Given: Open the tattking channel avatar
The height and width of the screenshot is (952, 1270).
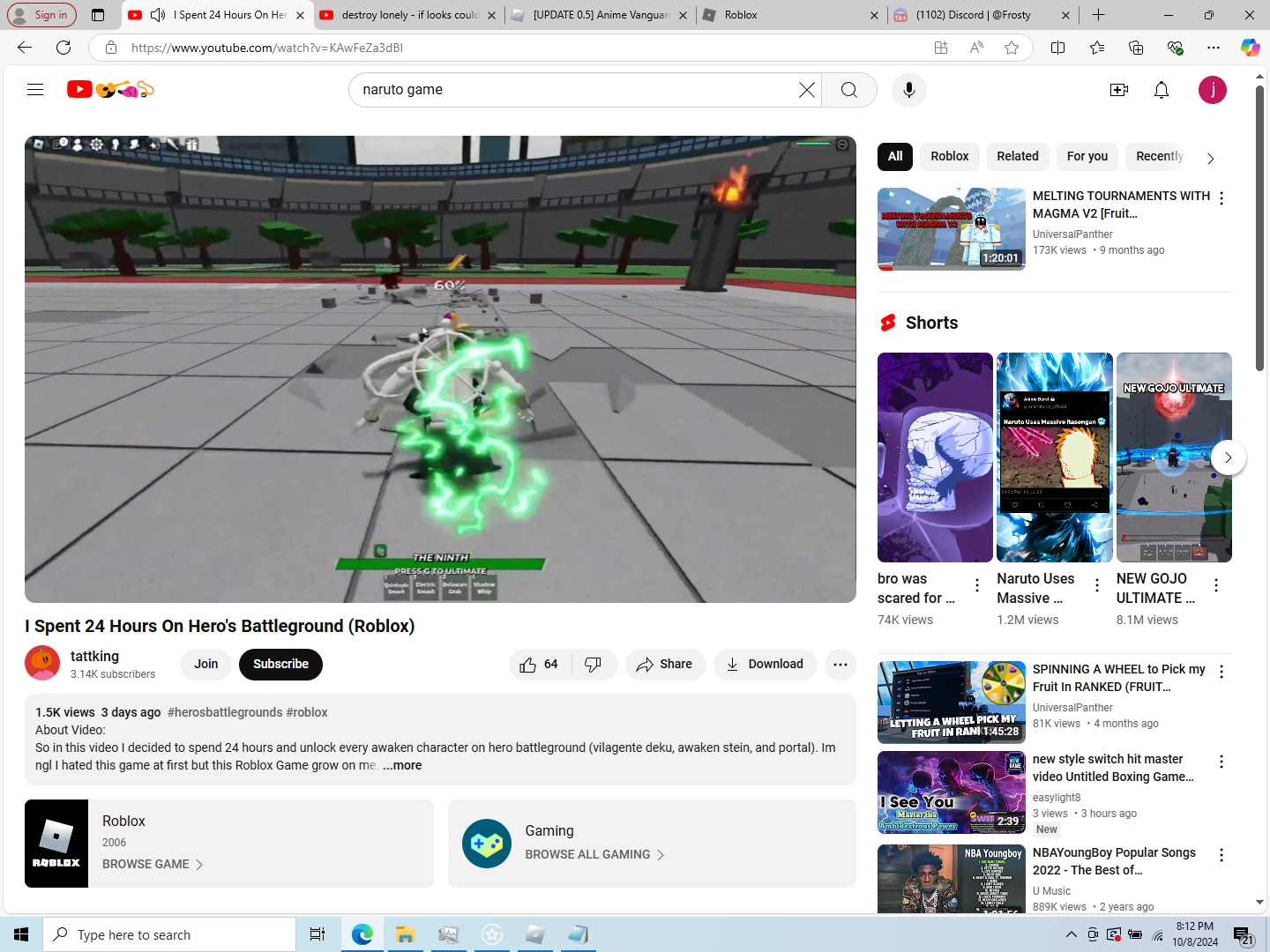Looking at the screenshot, I should tap(42, 663).
